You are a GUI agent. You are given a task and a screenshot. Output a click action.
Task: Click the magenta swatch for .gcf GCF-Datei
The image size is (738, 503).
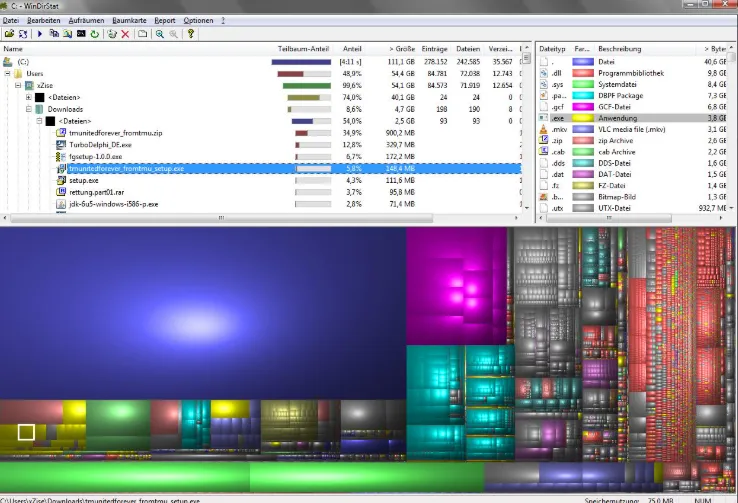tap(583, 107)
